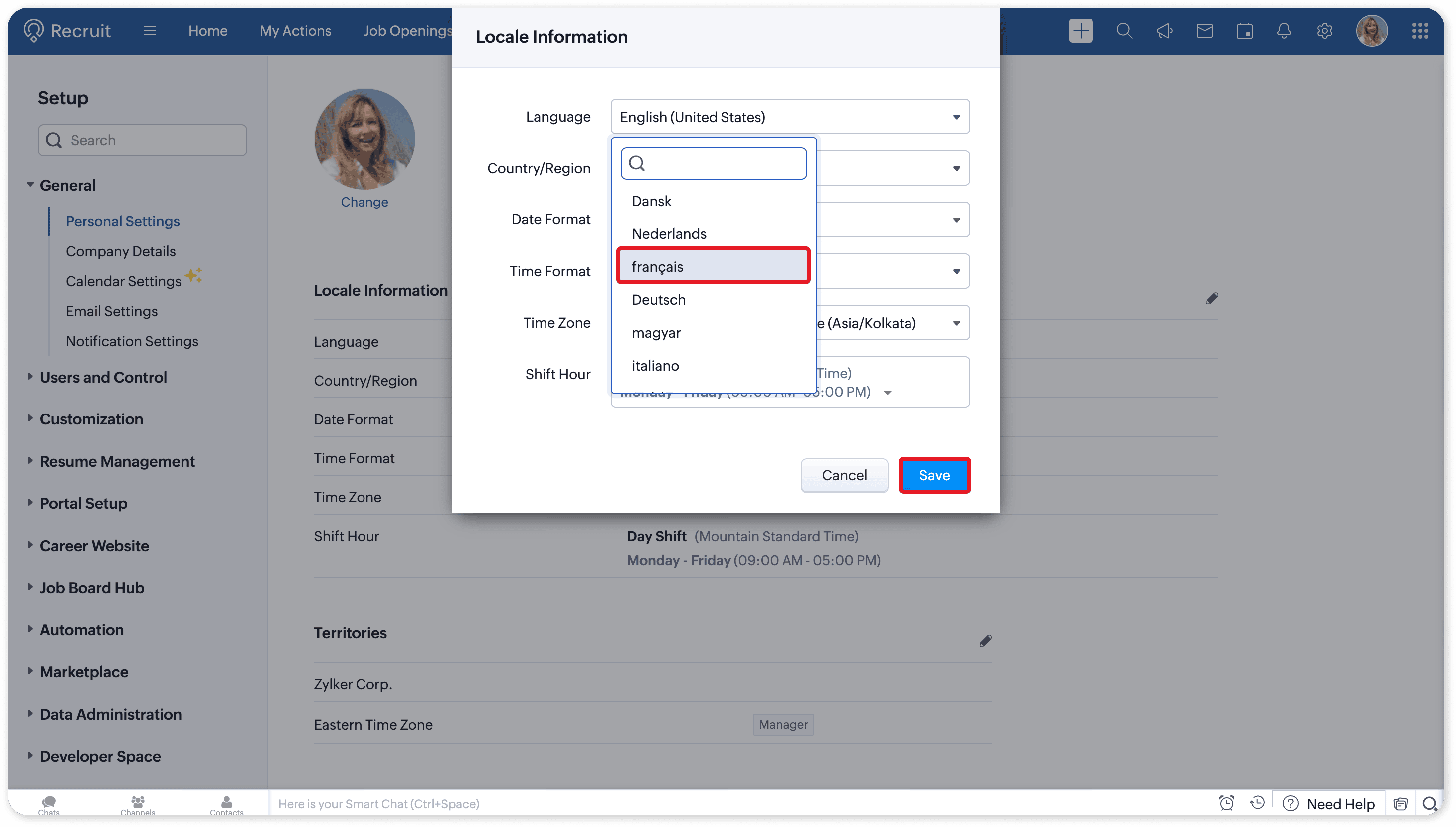Choose Deutsch in the language list
The height and width of the screenshot is (827, 1456).
(659, 299)
